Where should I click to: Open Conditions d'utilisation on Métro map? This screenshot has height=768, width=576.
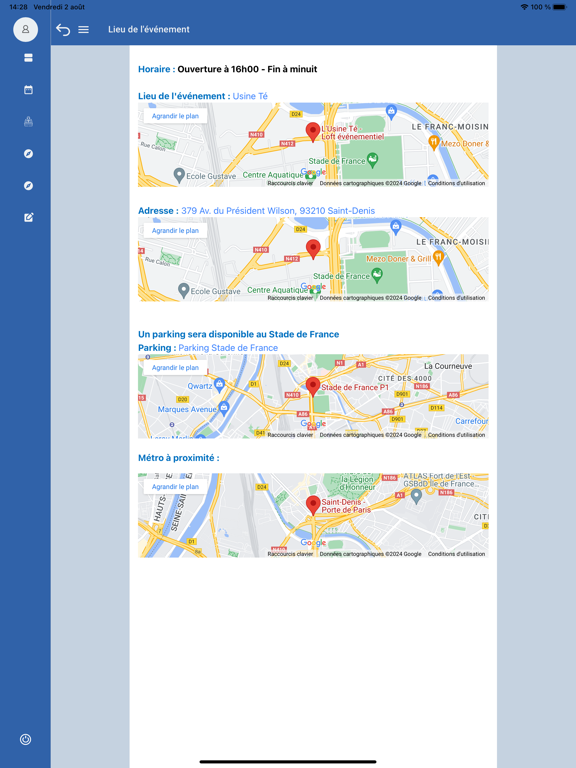pos(456,554)
